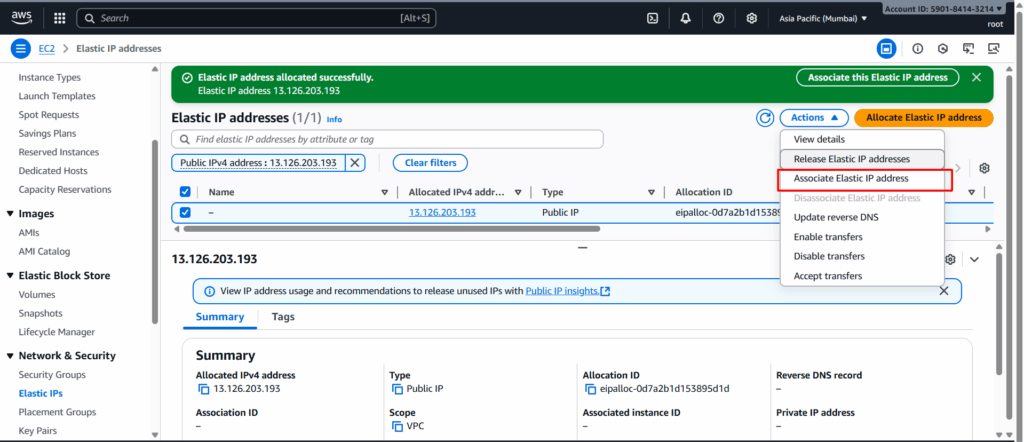This screenshot has width=1024, height=442.
Task: Click Associate this Elastic IP address button
Action: [877, 77]
